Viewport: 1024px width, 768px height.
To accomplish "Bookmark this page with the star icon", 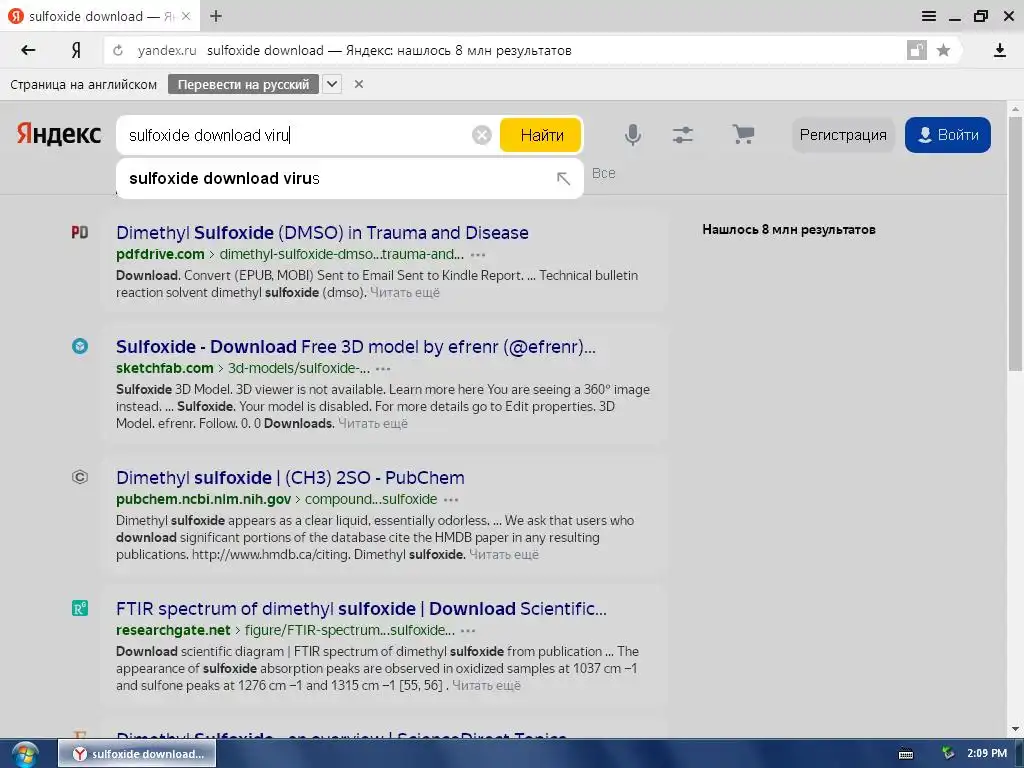I will 943,50.
